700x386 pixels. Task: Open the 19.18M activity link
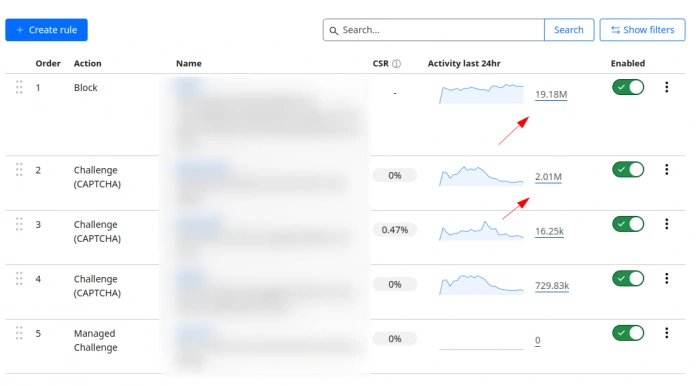click(551, 95)
